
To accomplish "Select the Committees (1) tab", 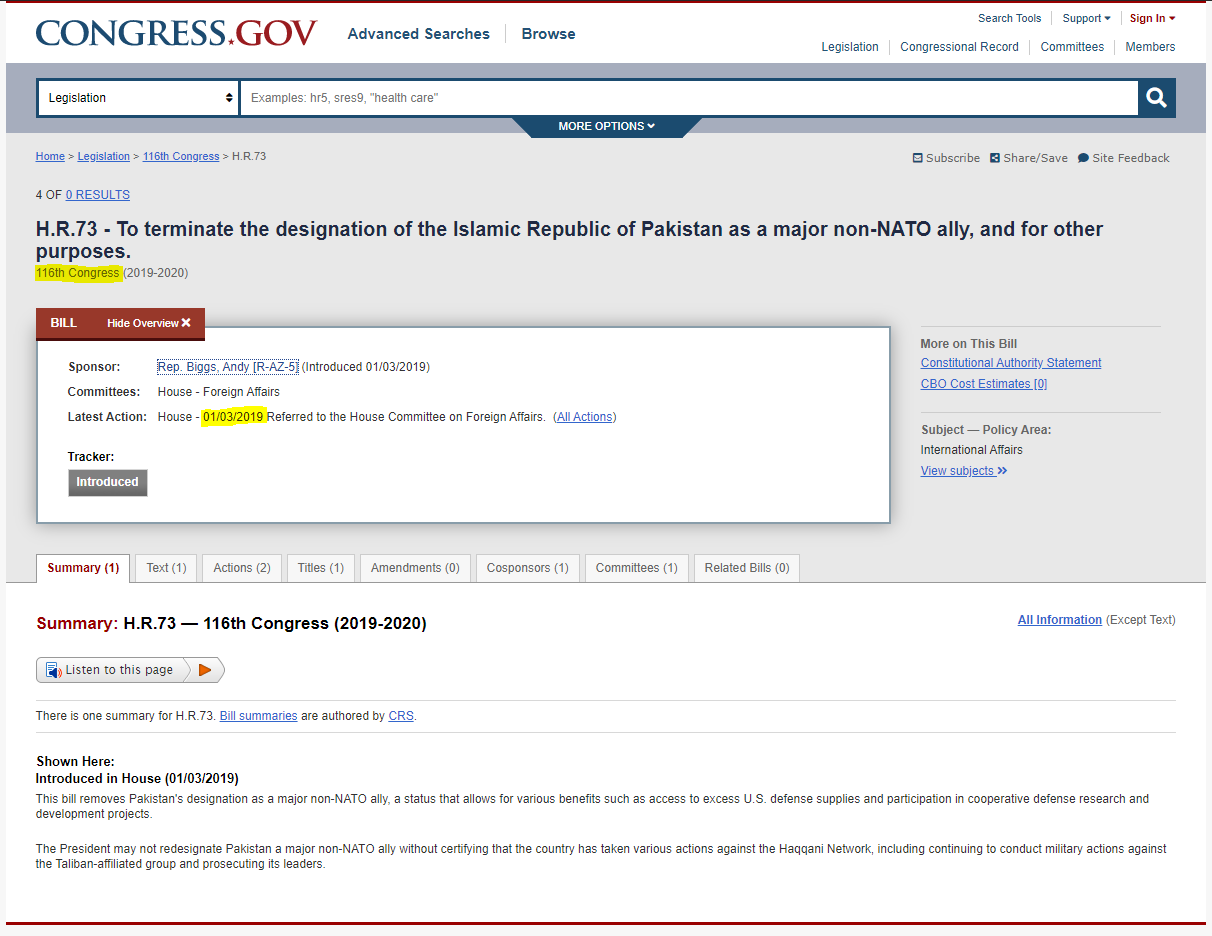I will tap(637, 568).
